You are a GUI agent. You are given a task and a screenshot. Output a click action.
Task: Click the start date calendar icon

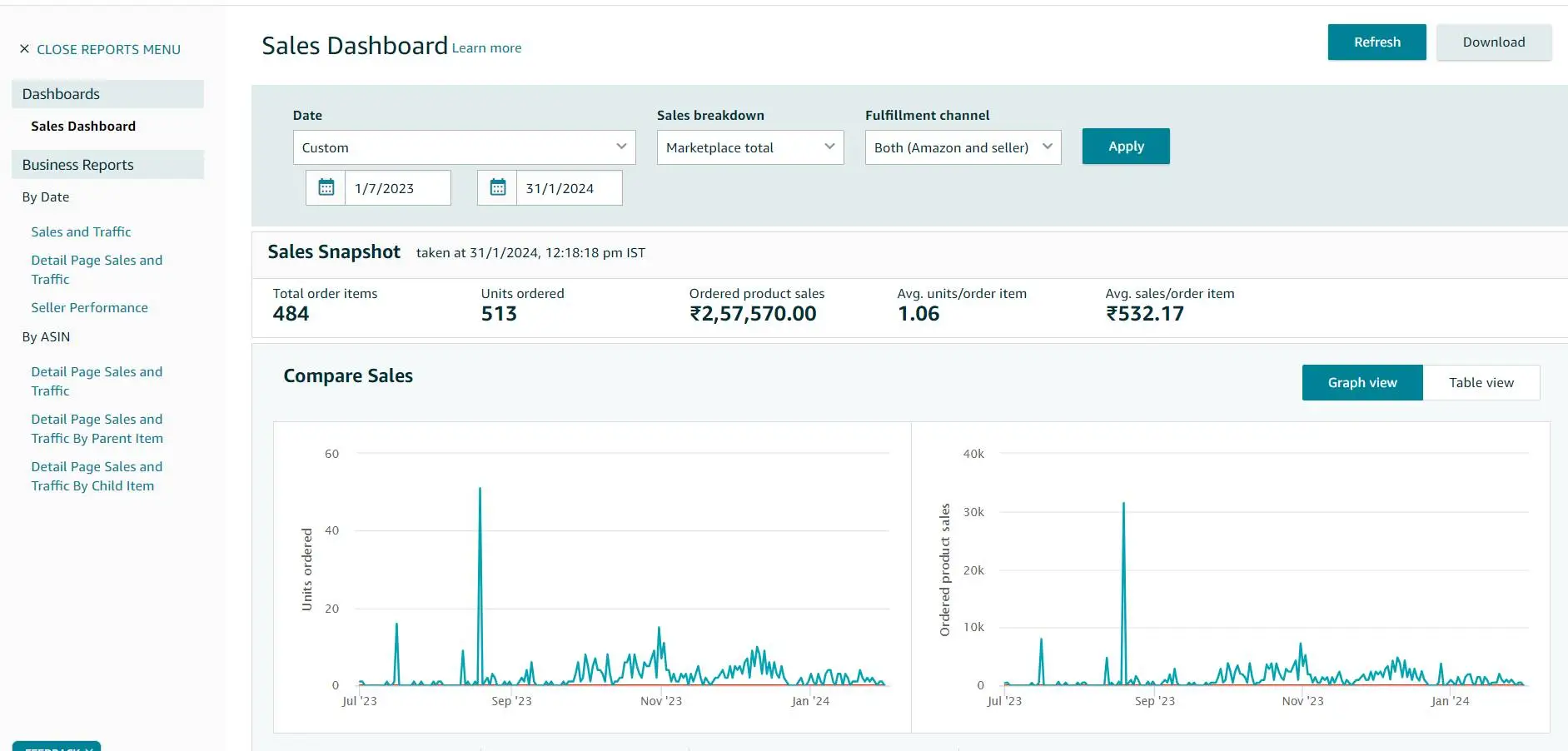click(326, 188)
